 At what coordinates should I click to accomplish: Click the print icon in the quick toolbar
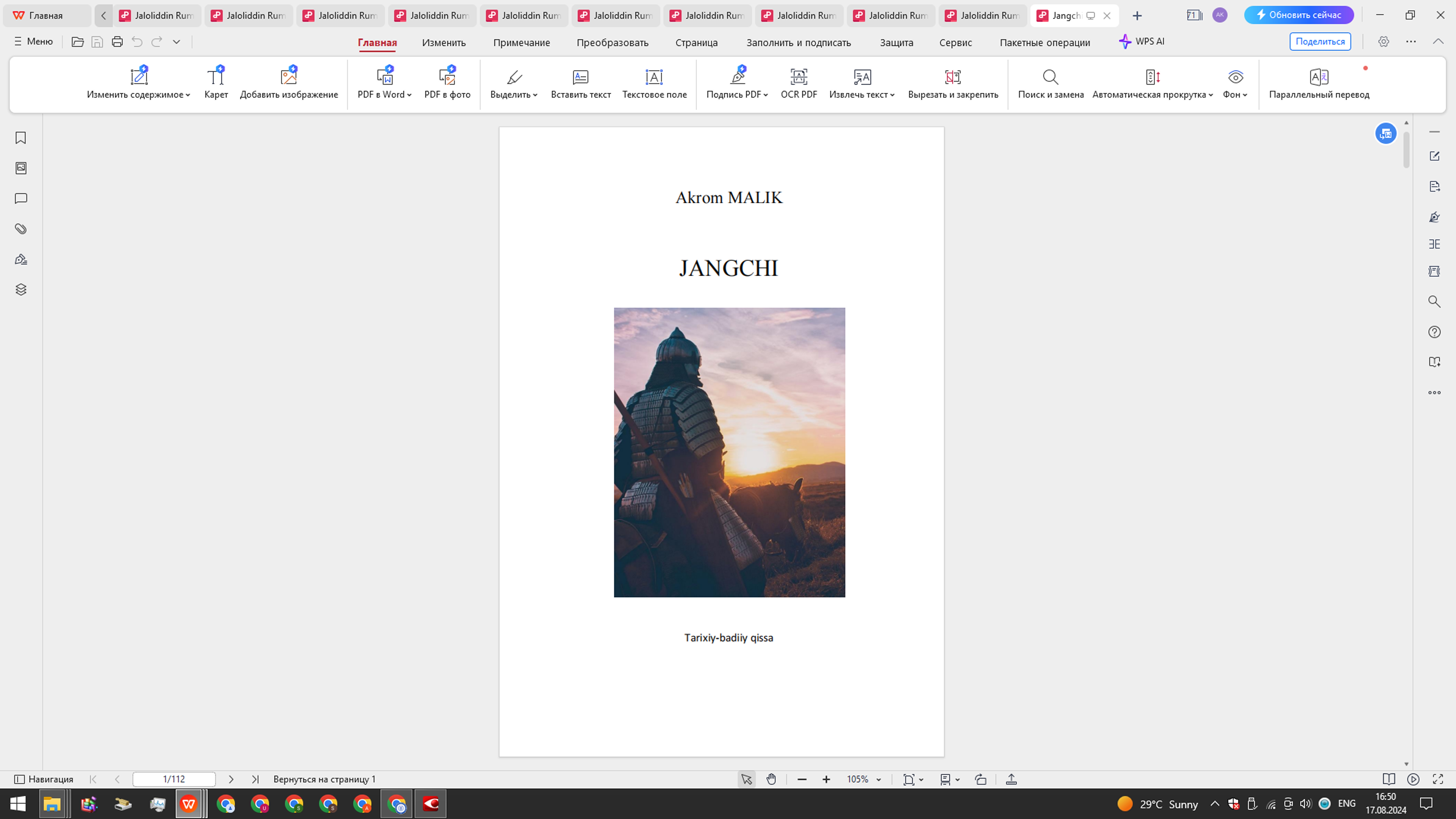click(x=117, y=42)
